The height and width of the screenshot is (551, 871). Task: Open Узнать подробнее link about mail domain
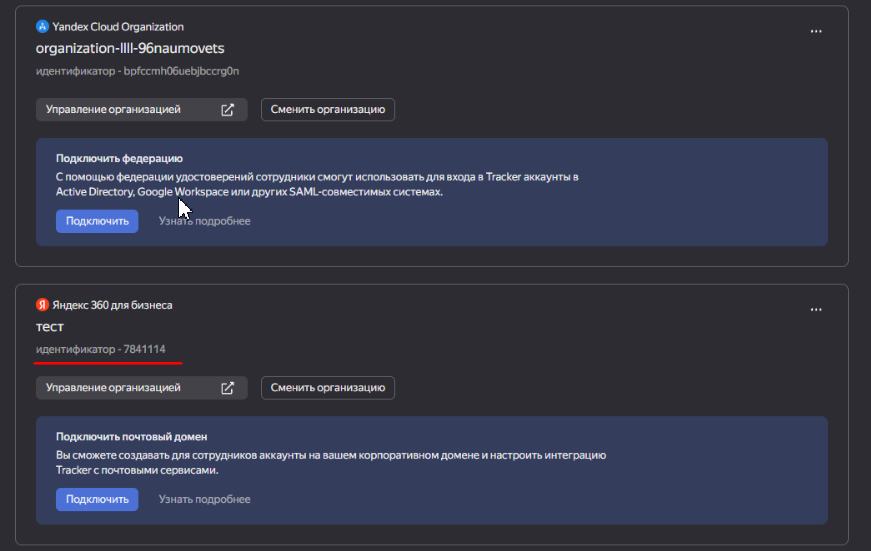click(204, 499)
